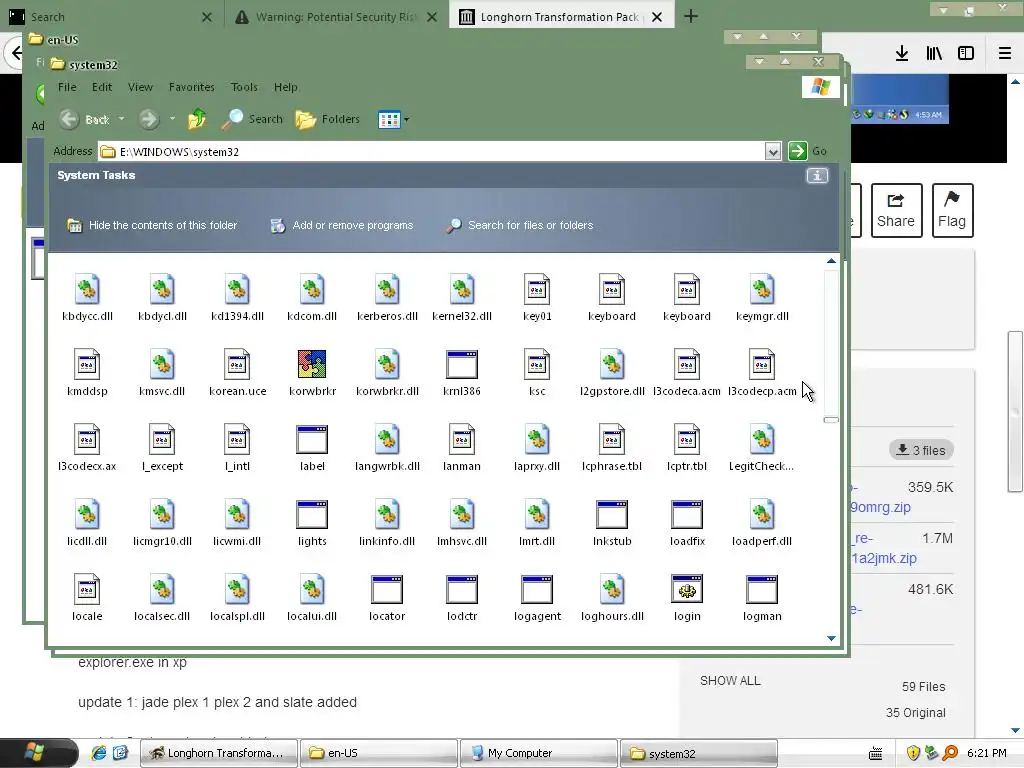Click the Flag button on page
Viewport: 1024px width, 768px height.
pos(952,210)
